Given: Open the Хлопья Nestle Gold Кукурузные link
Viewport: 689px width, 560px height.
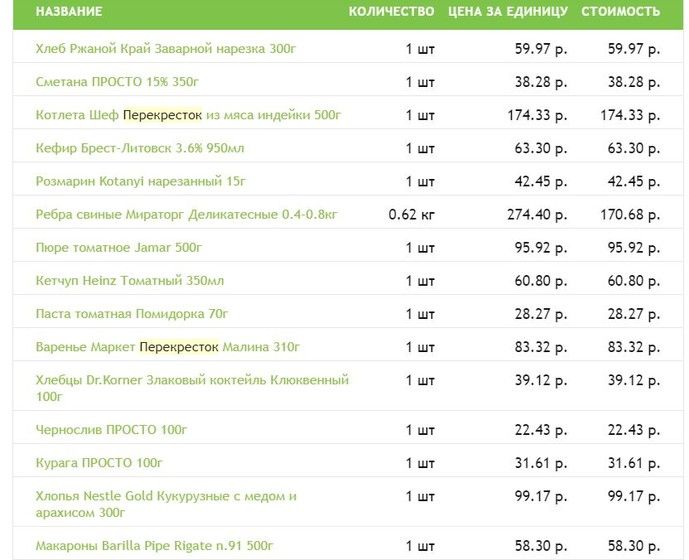Looking at the screenshot, I should (166, 504).
